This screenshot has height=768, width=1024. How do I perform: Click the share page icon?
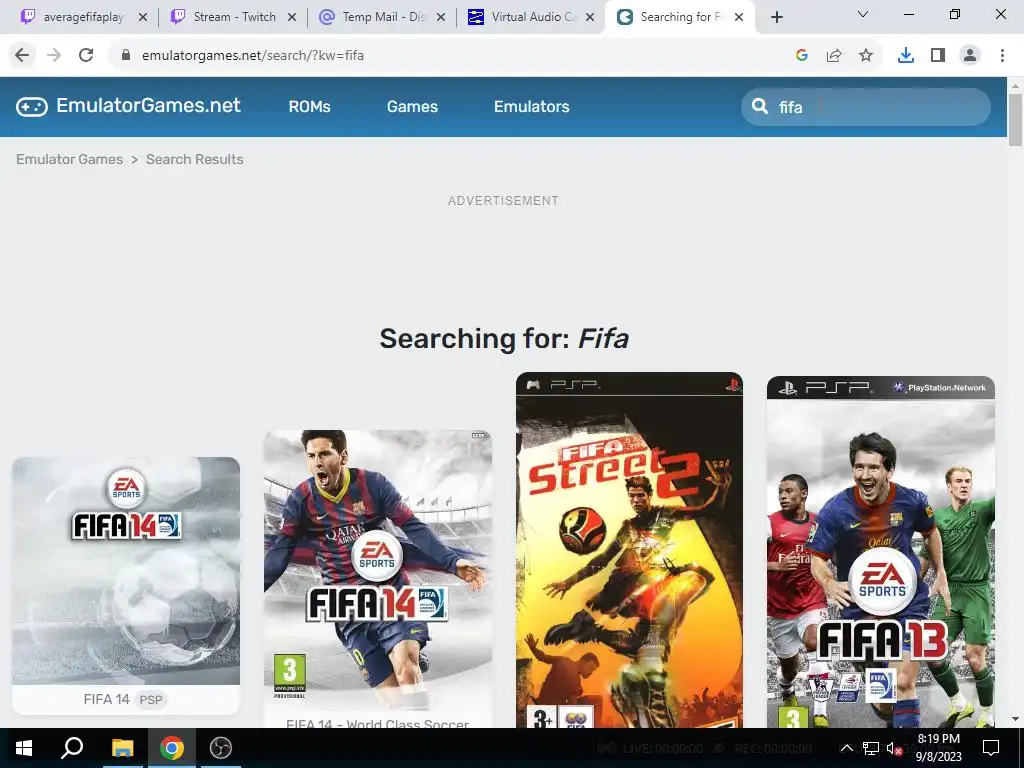pyautogui.click(x=834, y=56)
